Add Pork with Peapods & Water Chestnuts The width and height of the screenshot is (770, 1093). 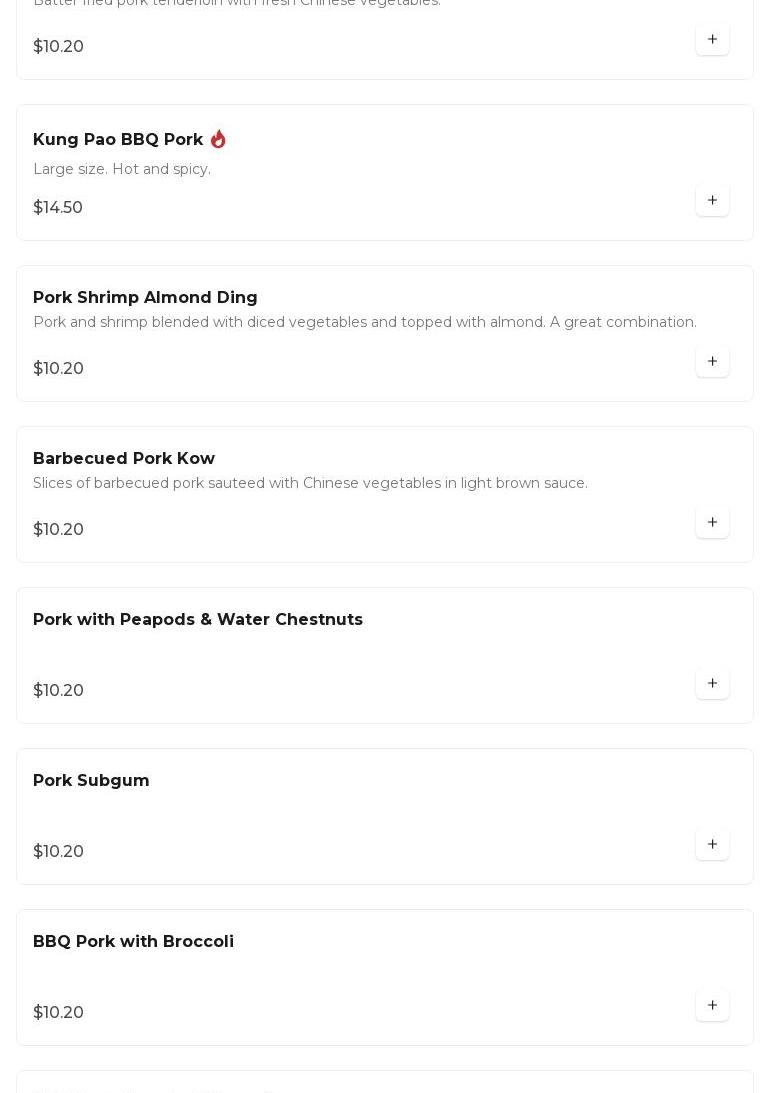[x=712, y=683]
